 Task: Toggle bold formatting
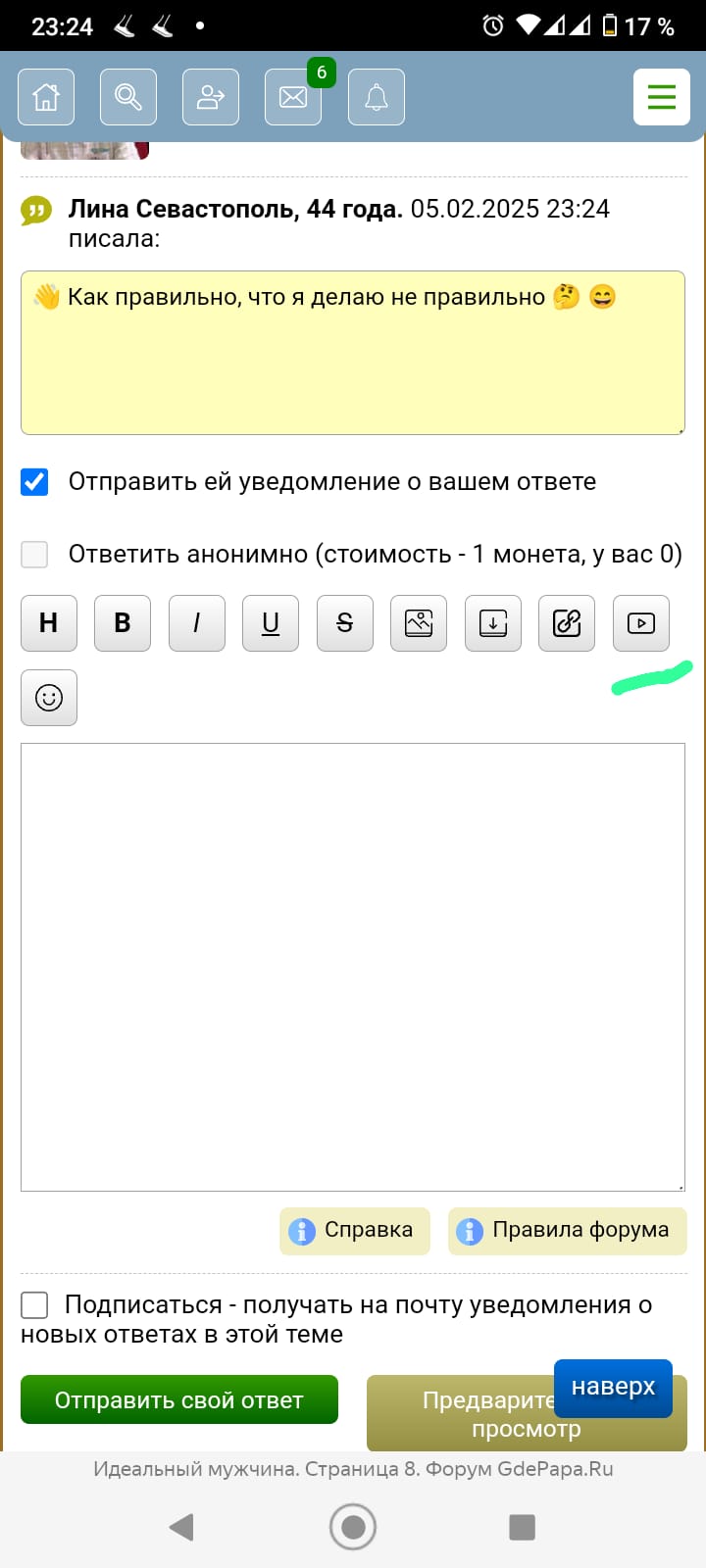(x=123, y=623)
